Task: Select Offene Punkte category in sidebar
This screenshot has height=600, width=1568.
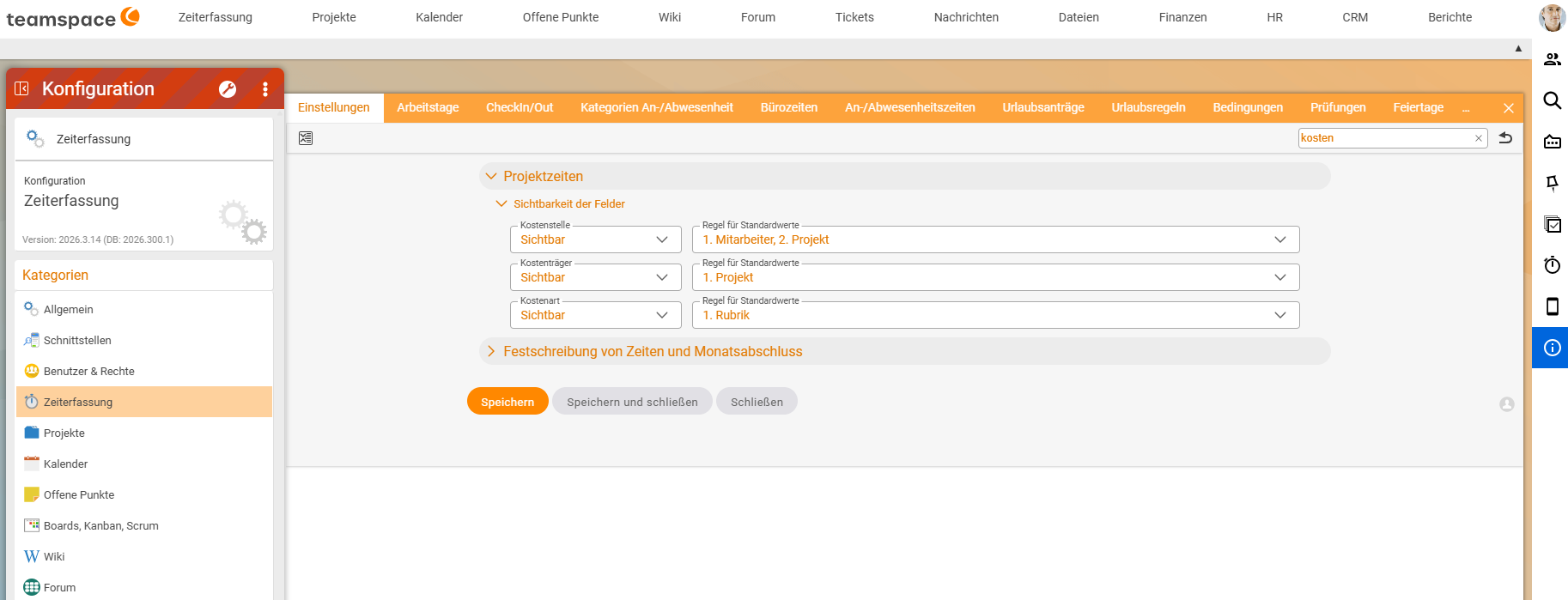Action: (x=144, y=494)
